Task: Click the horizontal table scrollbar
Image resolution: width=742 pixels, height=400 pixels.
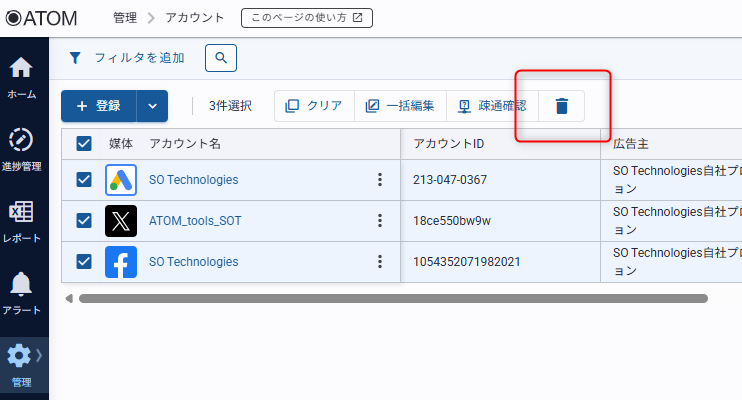Action: [x=392, y=298]
